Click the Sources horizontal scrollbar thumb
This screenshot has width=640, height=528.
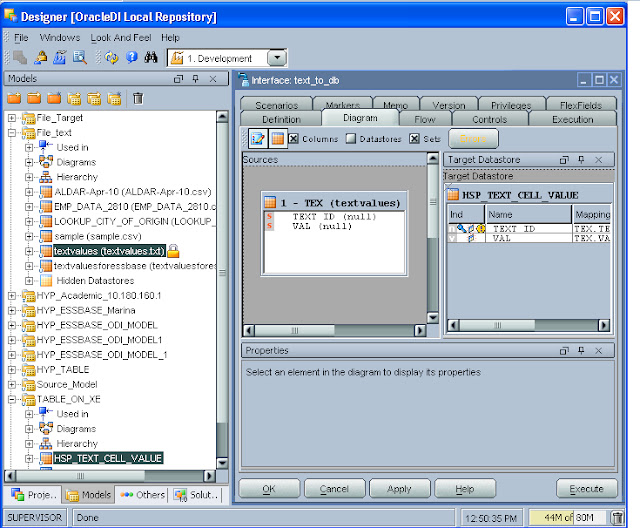point(294,330)
